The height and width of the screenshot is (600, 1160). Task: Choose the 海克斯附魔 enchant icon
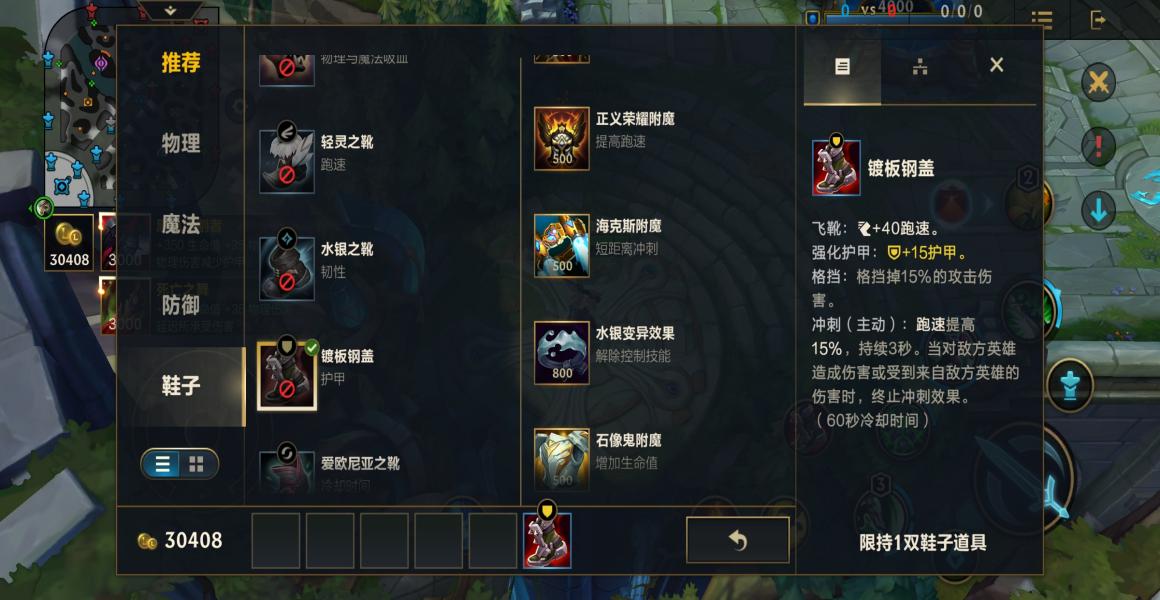pos(562,246)
